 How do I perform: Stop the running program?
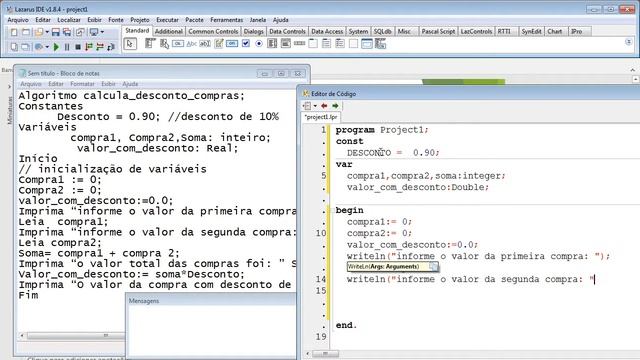pos(78,47)
